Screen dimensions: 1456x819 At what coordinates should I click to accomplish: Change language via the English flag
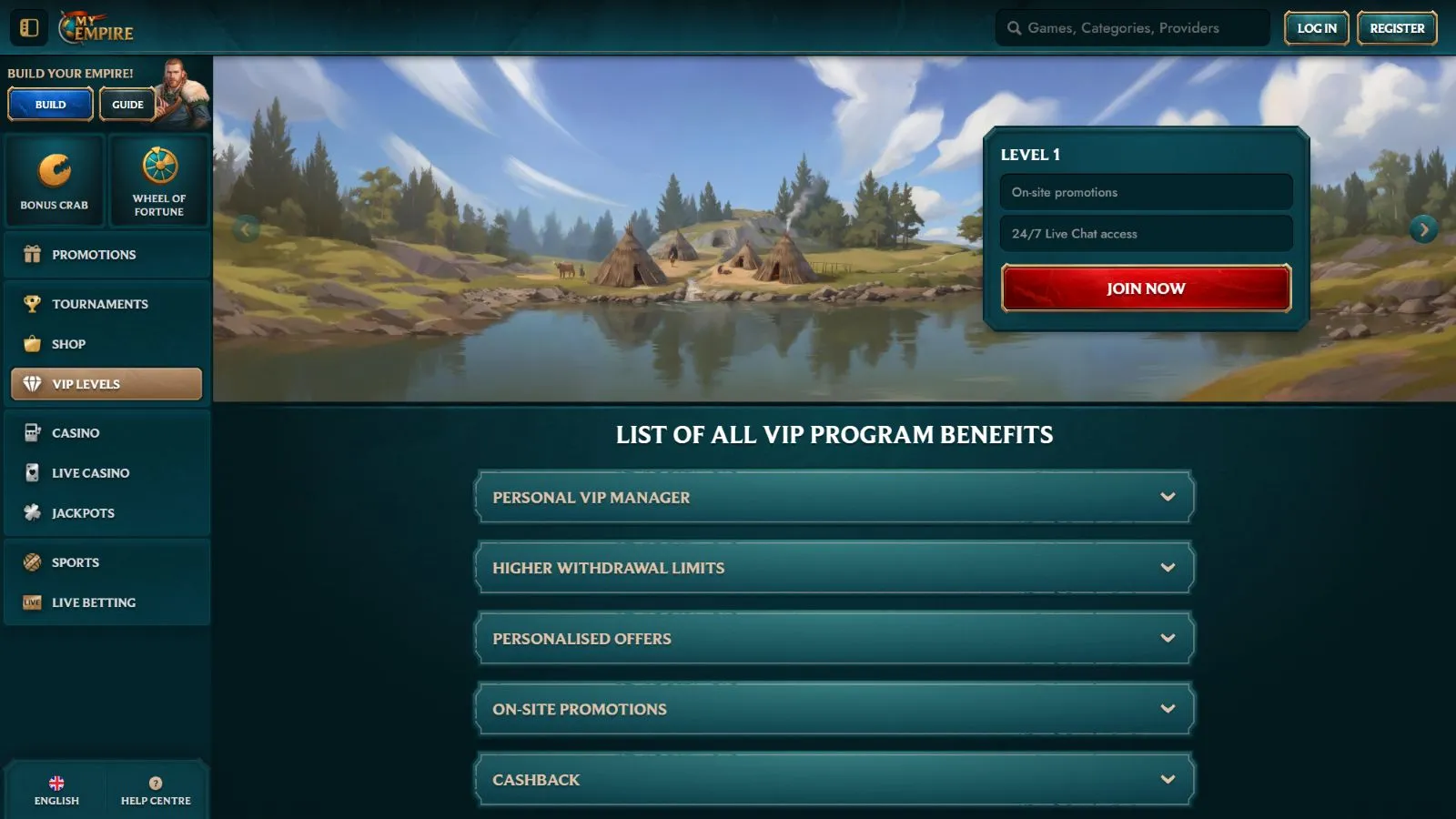pyautogui.click(x=56, y=783)
